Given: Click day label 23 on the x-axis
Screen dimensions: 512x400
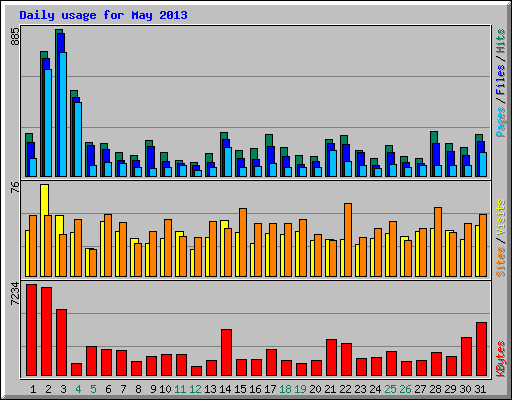Looking at the screenshot, I should tap(360, 389).
